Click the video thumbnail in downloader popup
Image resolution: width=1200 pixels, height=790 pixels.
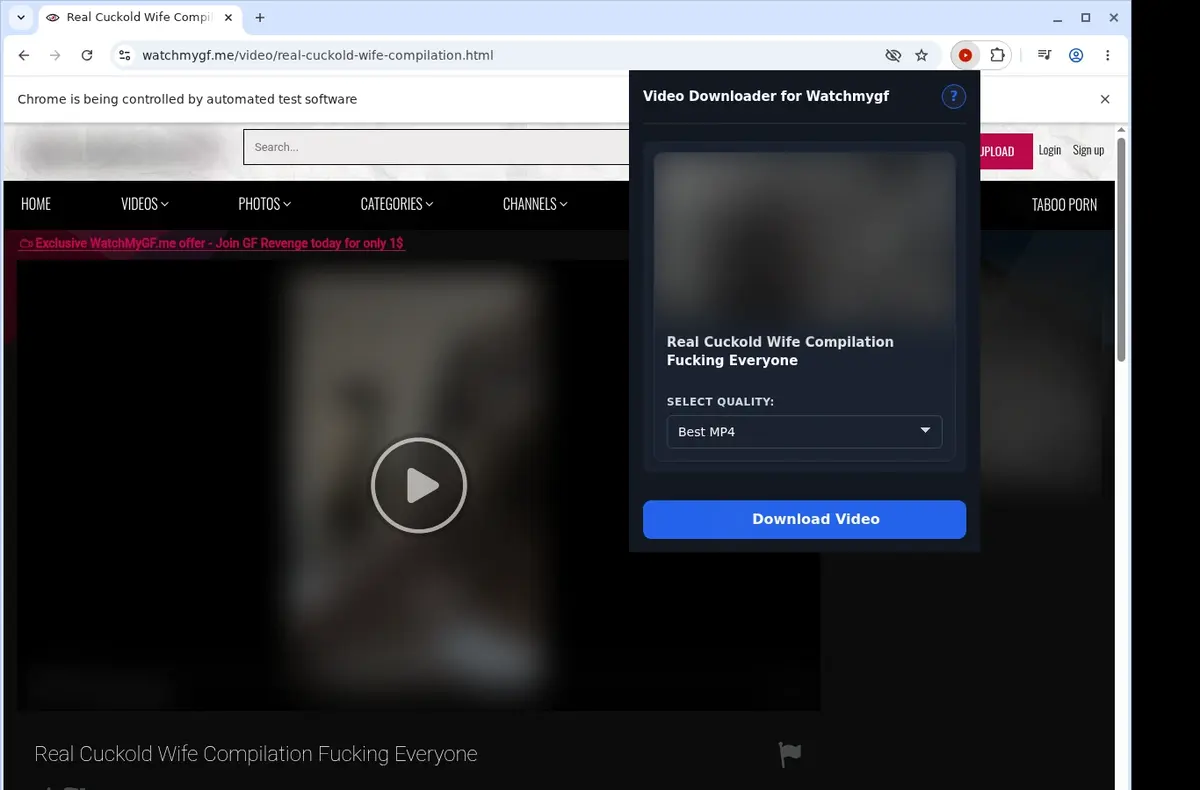pyautogui.click(x=804, y=237)
